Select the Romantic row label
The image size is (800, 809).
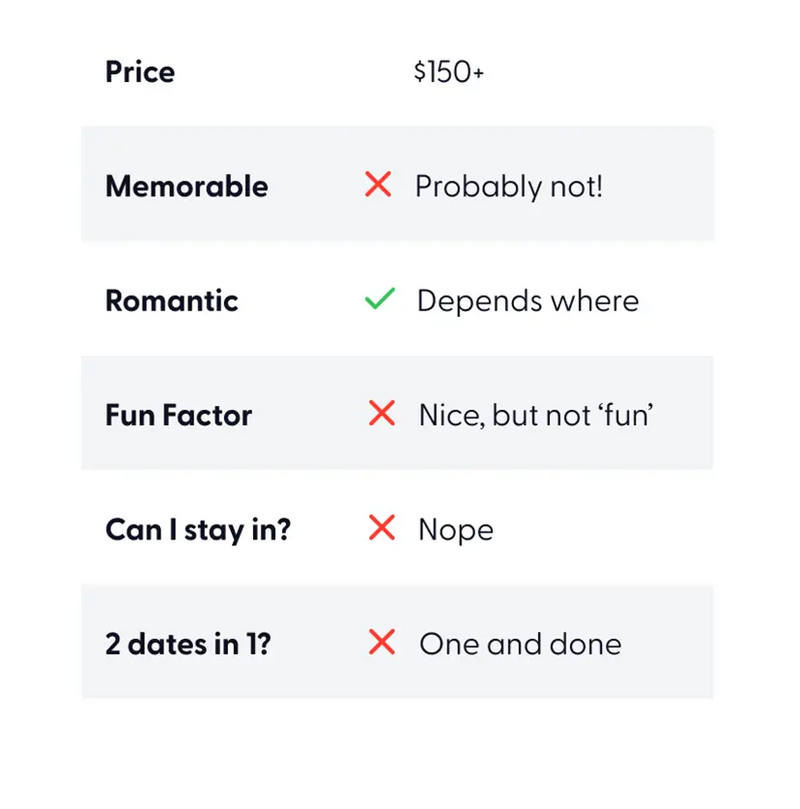click(x=172, y=301)
